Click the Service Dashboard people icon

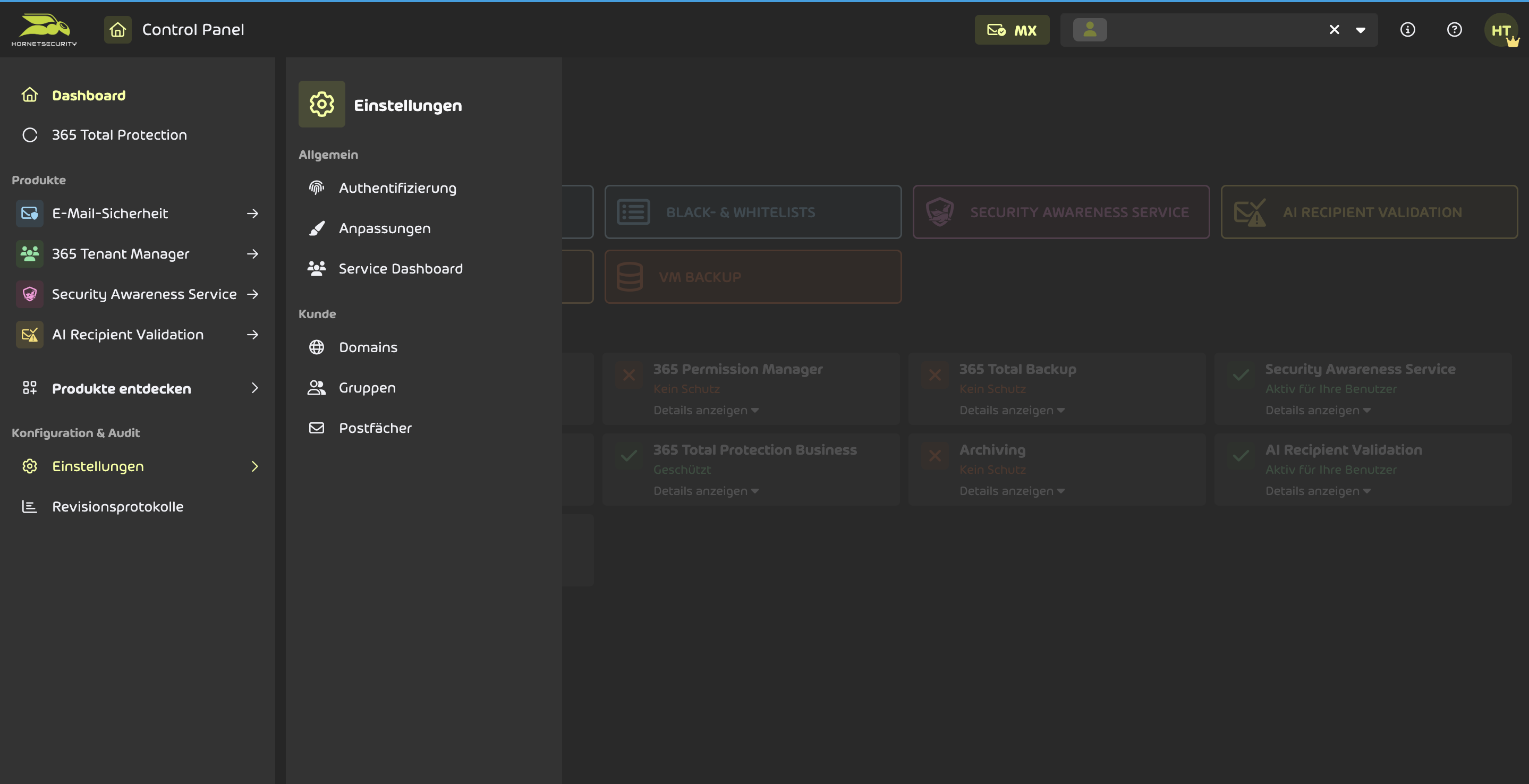(316, 268)
